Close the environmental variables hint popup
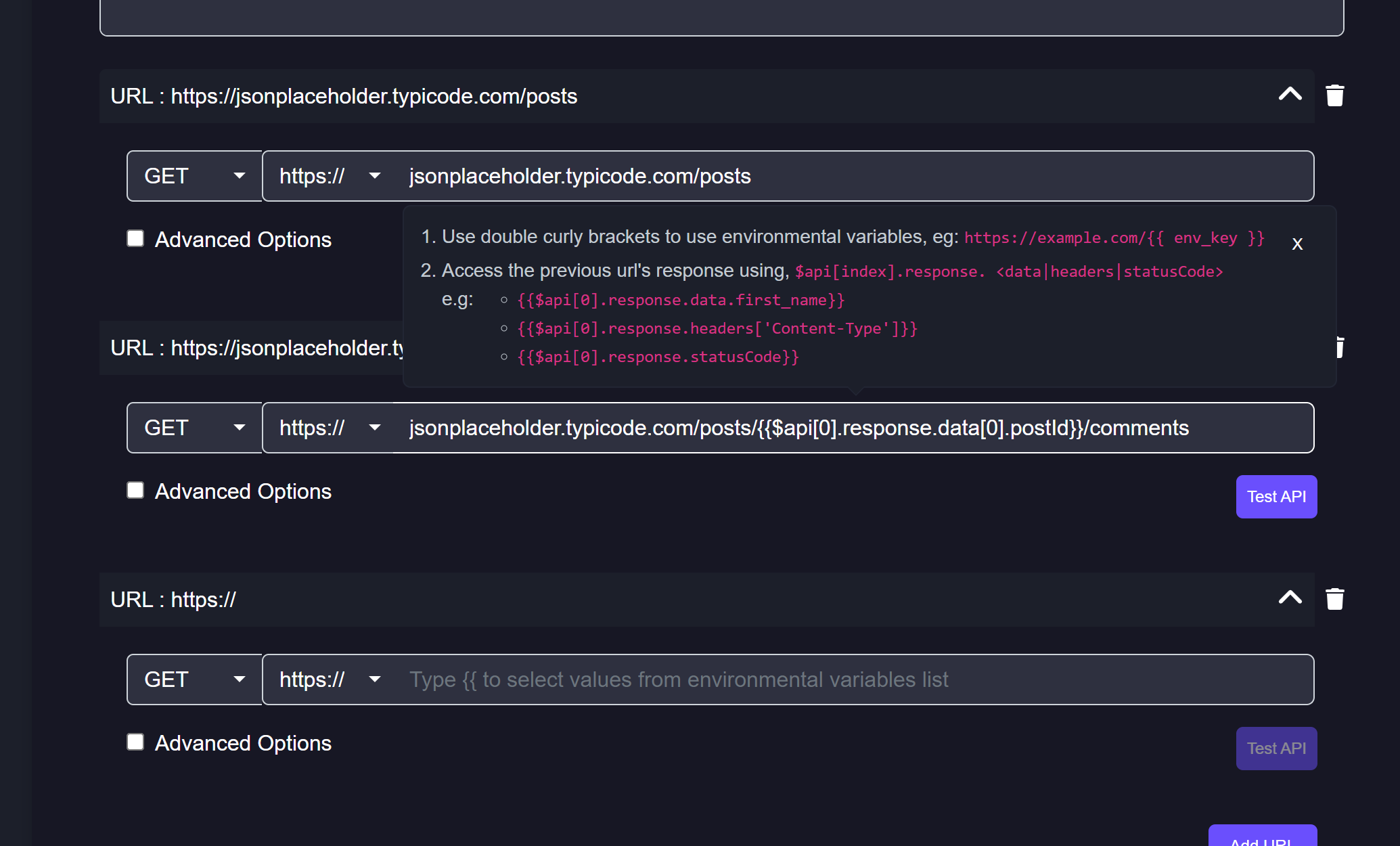The width and height of the screenshot is (1400, 846). [1297, 243]
